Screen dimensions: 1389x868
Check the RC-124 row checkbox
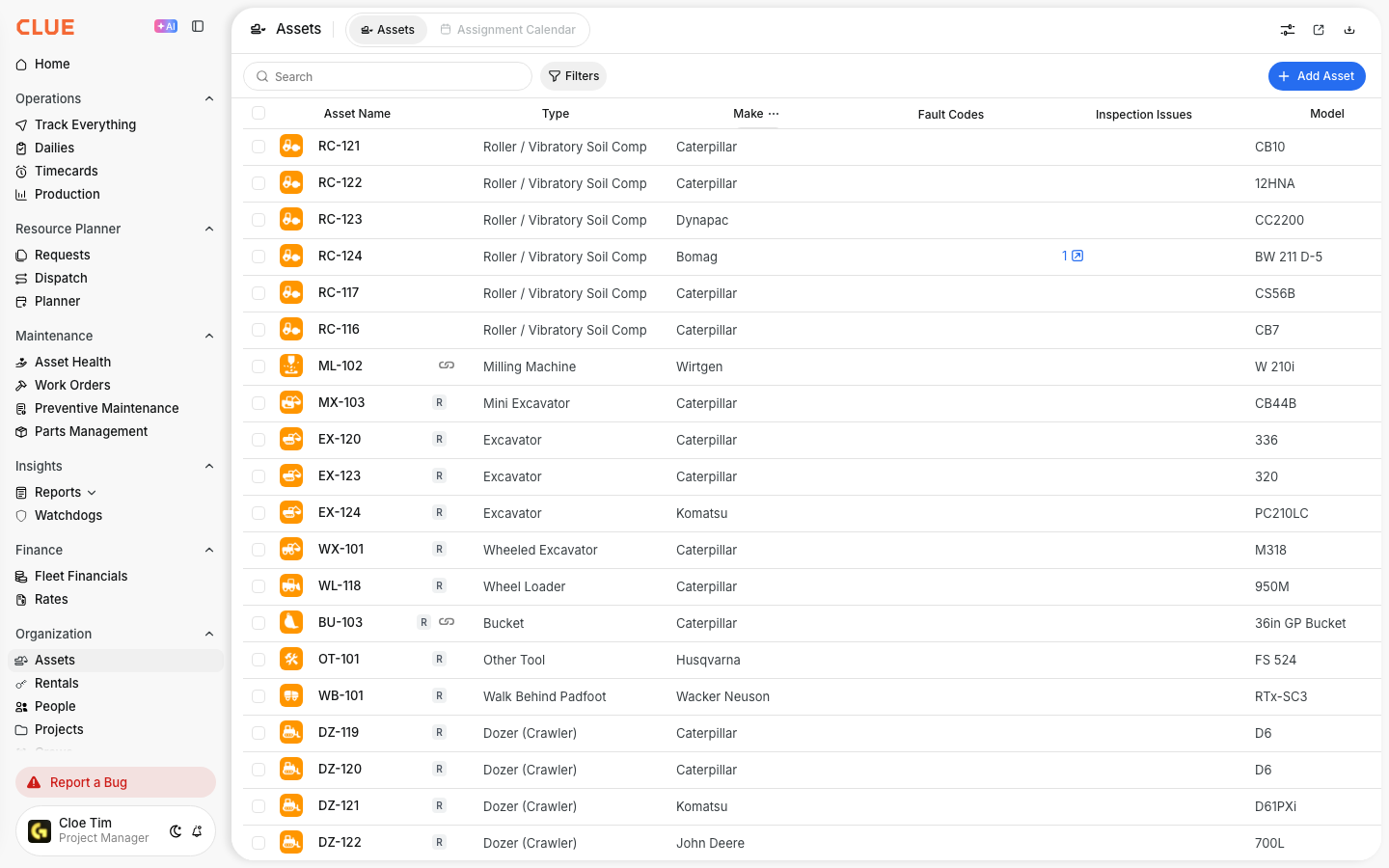[x=259, y=257]
